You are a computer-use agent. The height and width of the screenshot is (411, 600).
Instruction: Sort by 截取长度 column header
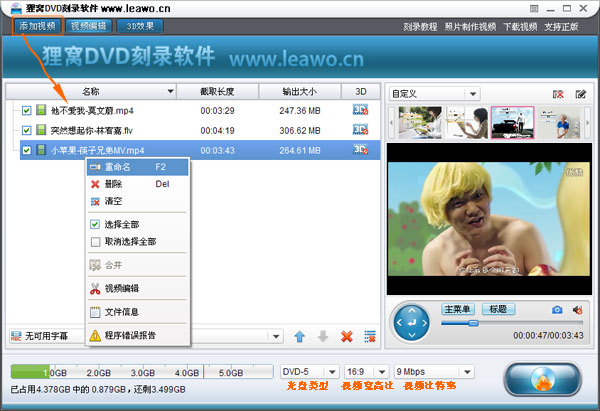(x=217, y=91)
